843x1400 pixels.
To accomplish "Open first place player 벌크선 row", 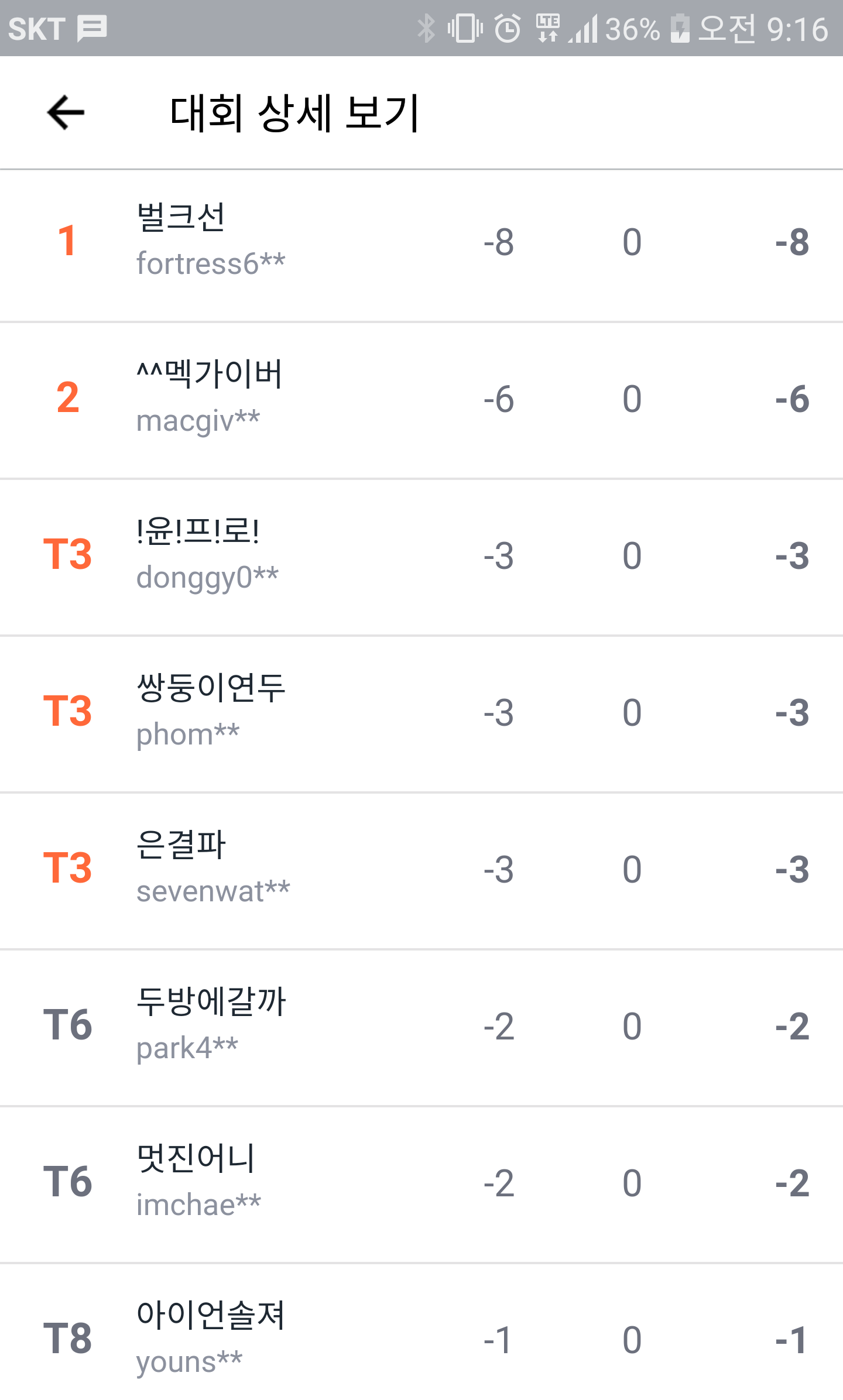I will point(421,241).
